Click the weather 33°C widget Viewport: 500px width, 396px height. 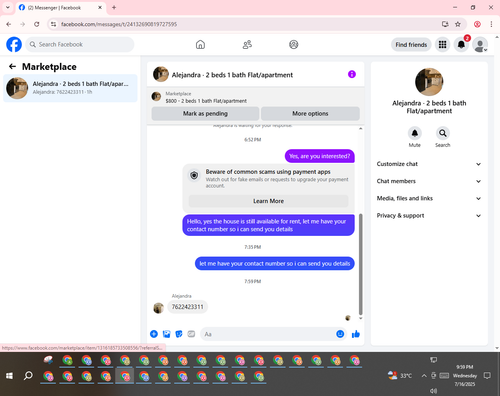(400, 376)
